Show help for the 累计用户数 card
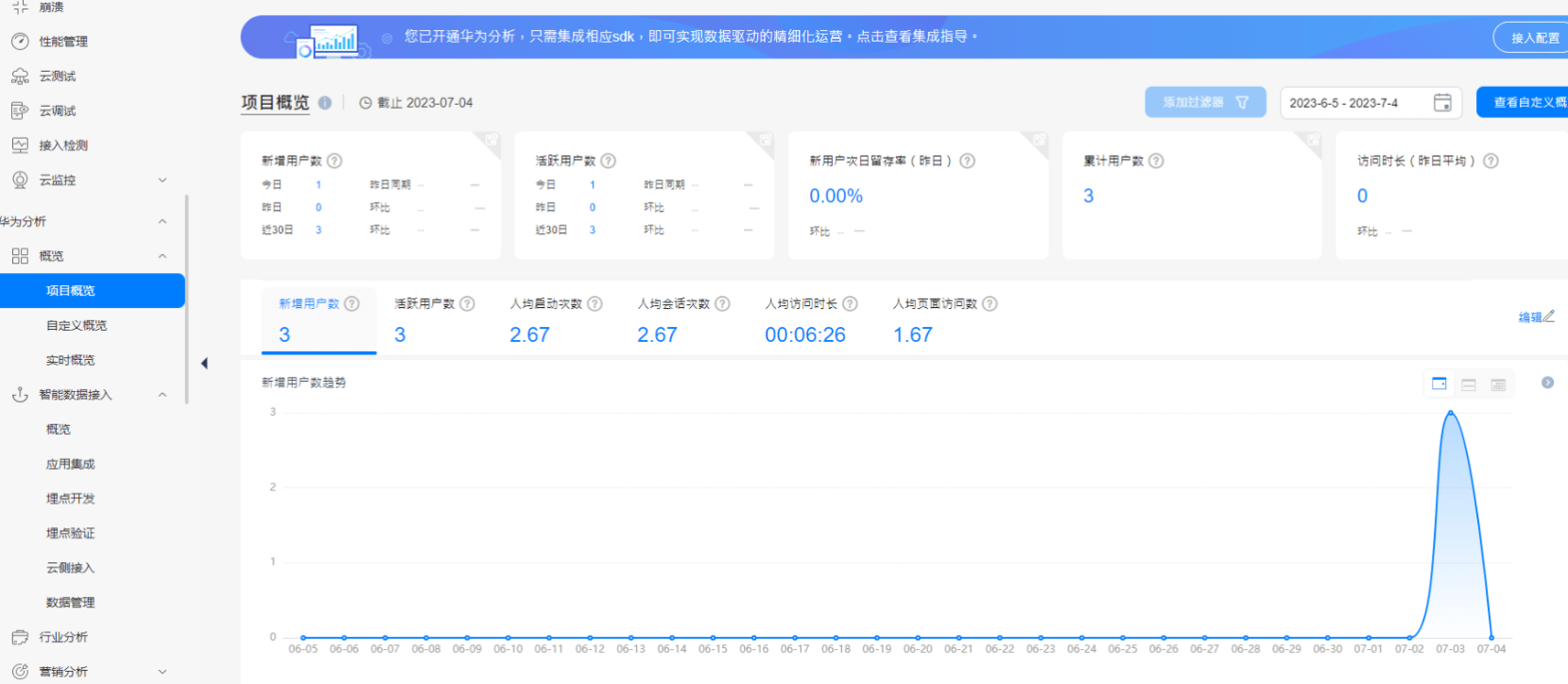The height and width of the screenshot is (684, 1568). coord(1156,161)
